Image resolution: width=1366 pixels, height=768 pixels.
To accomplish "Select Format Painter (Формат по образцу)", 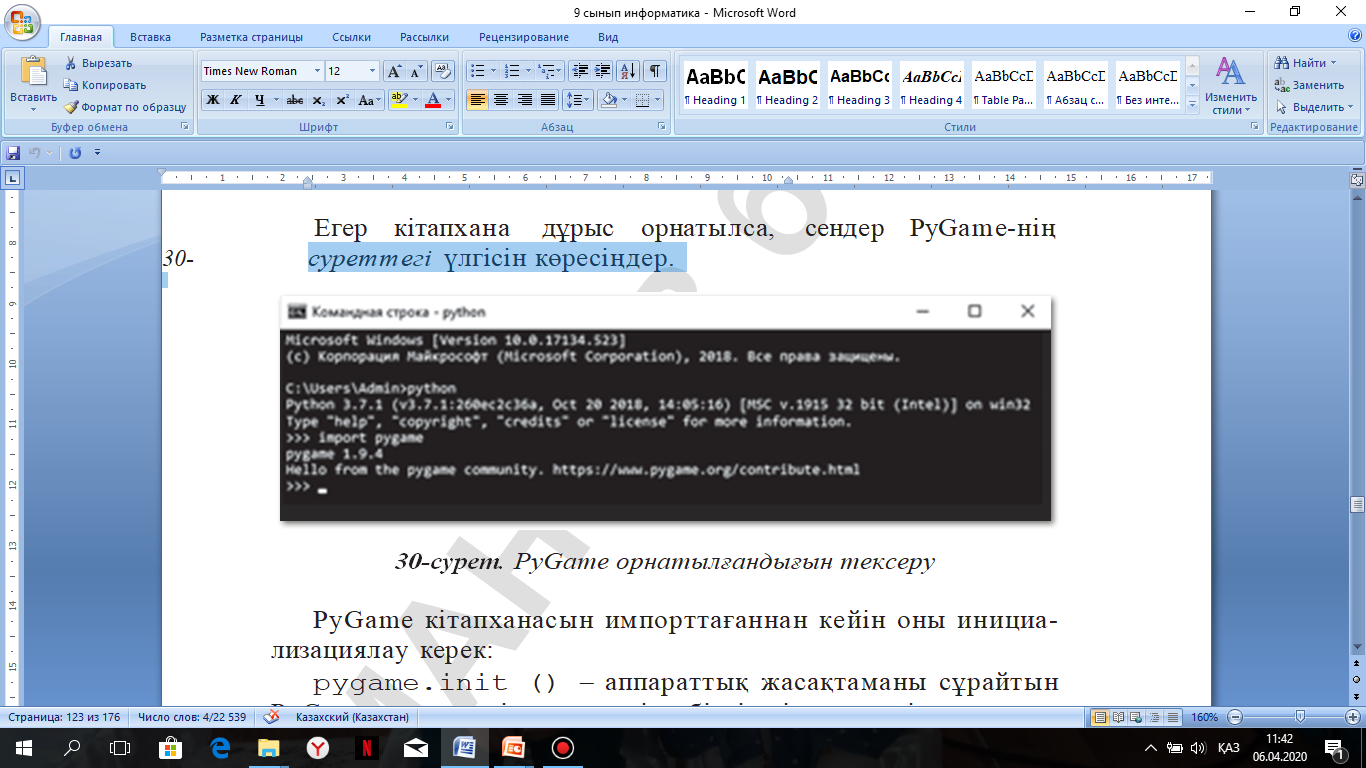I will pos(125,107).
